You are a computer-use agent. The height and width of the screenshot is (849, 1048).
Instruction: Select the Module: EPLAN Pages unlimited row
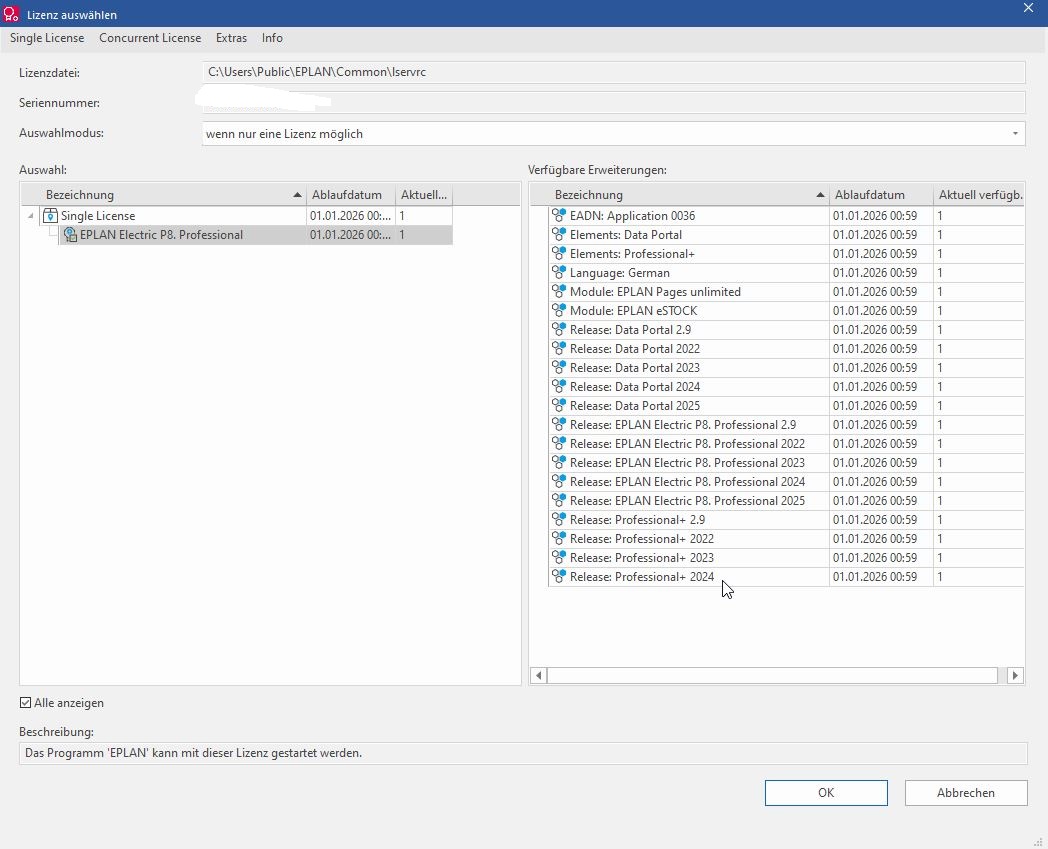(x=787, y=291)
